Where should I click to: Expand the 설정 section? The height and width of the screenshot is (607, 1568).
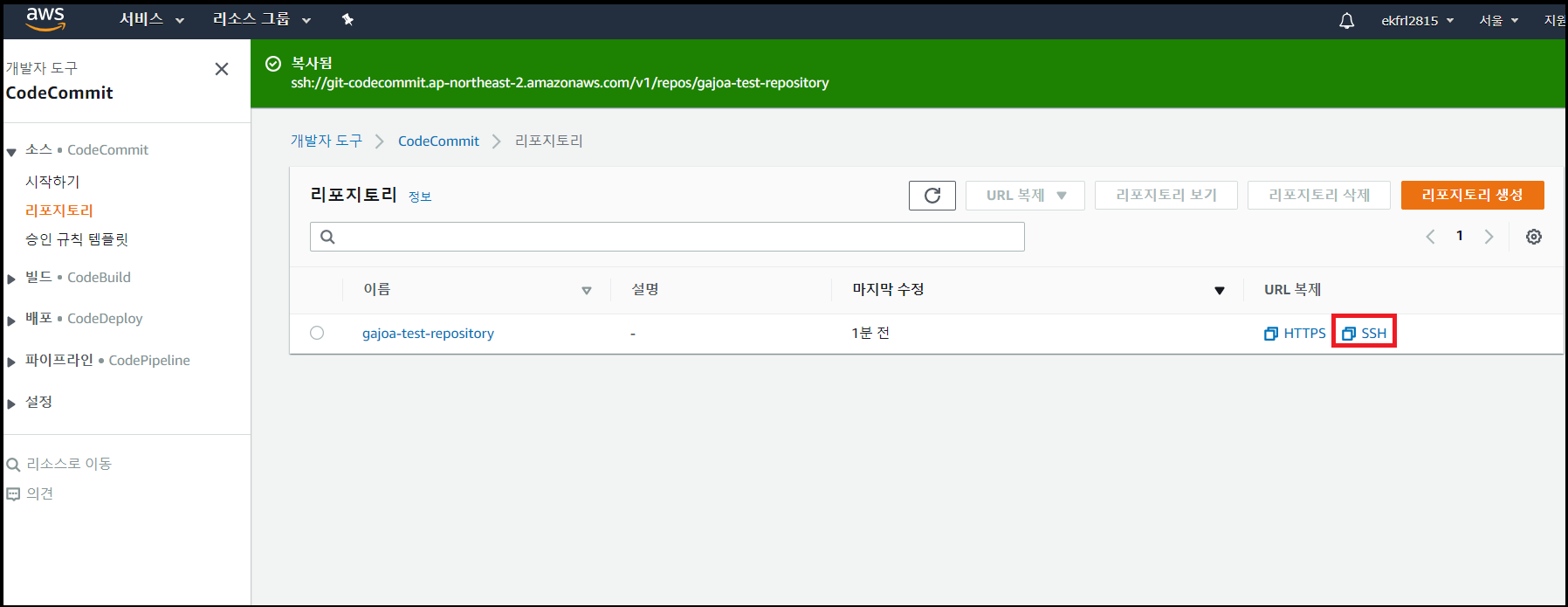click(11, 404)
